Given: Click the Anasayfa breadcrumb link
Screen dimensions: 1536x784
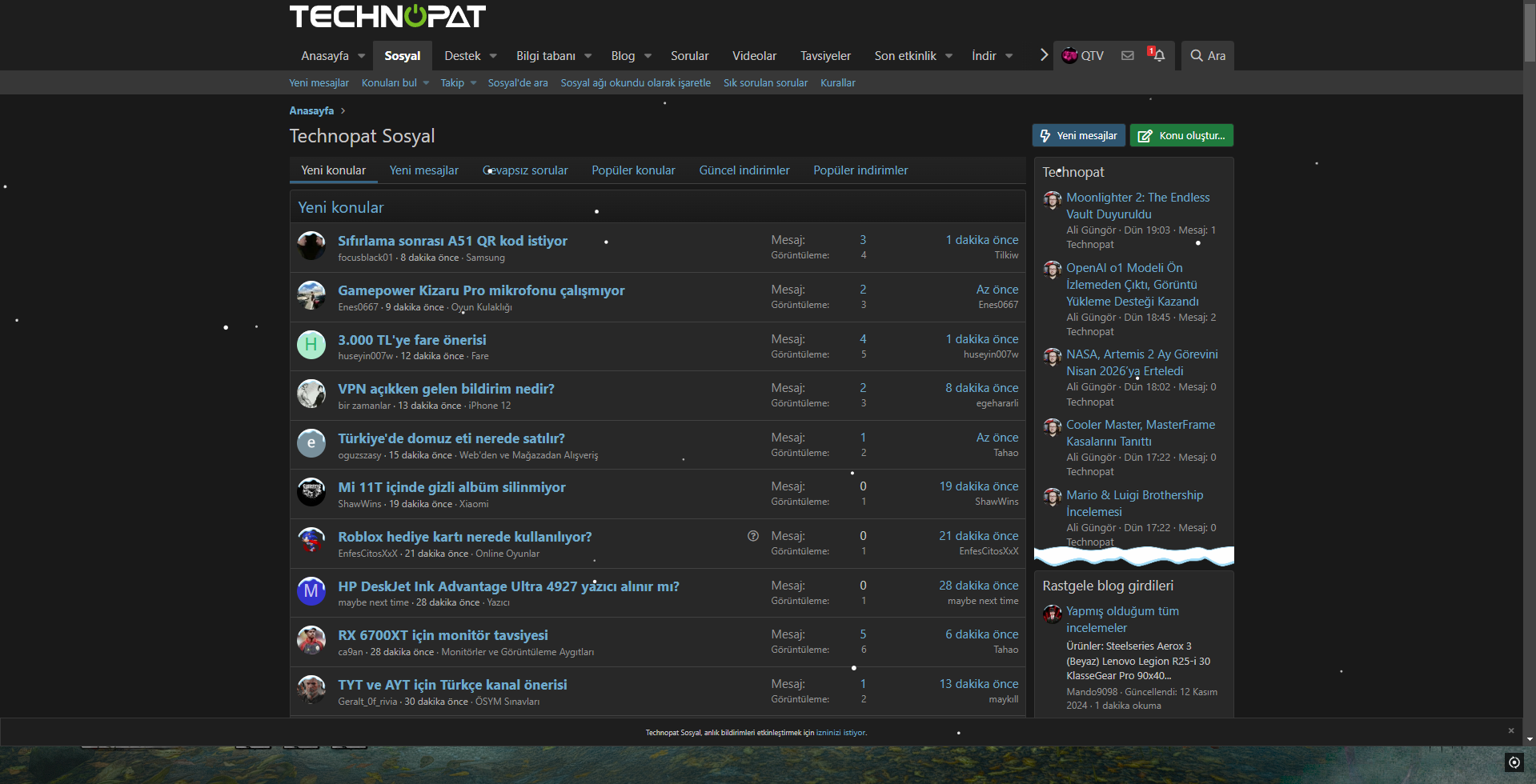Looking at the screenshot, I should (311, 110).
